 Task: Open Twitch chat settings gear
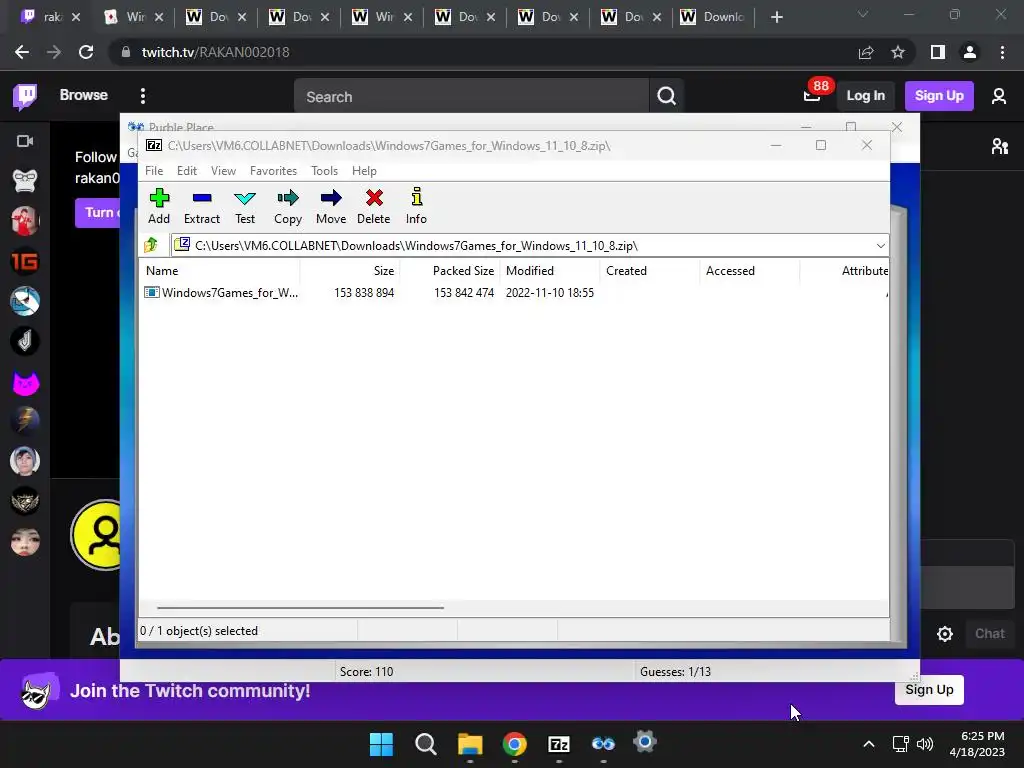[944, 633]
